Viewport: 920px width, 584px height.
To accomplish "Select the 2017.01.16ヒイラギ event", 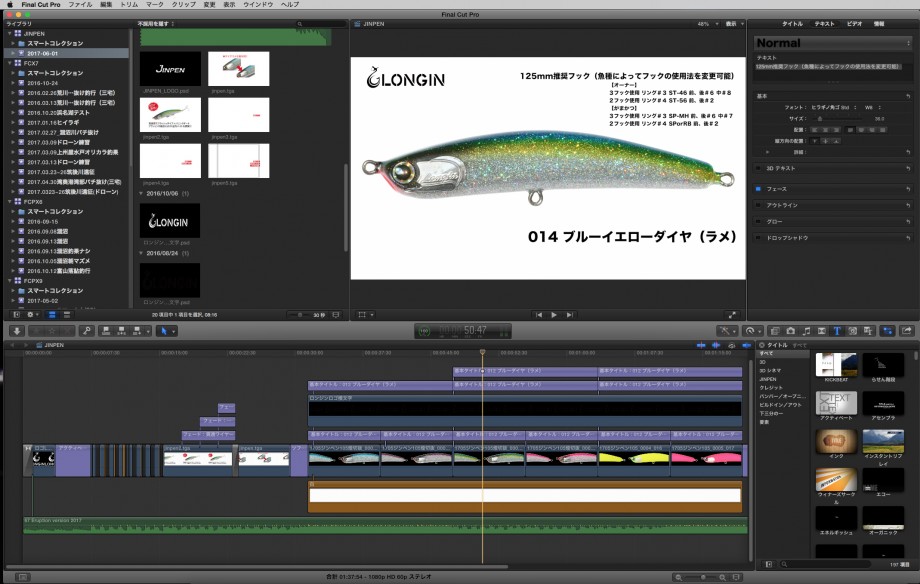I will click(53, 122).
